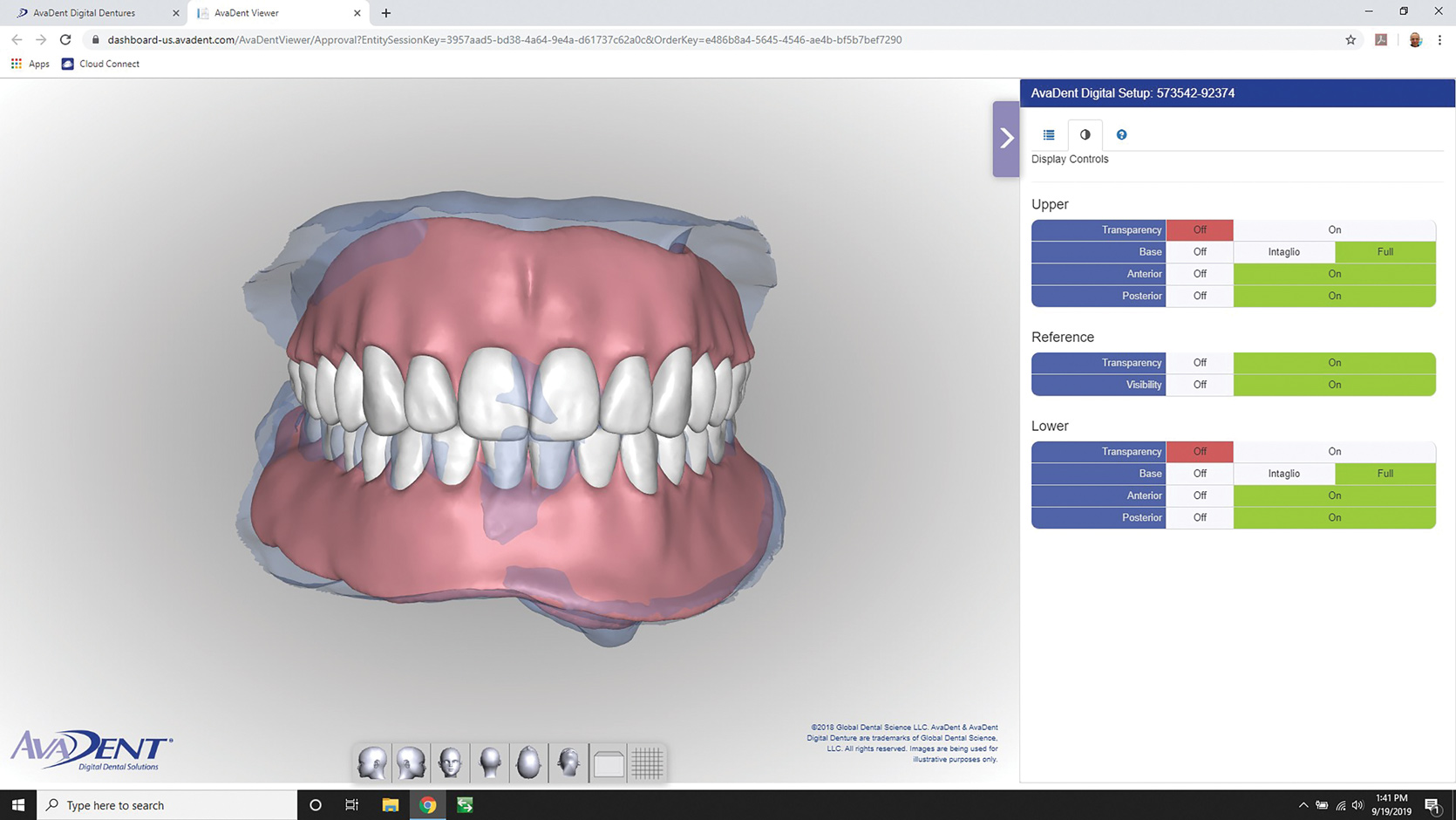Select the Display Controls contrast tab

pyautogui.click(x=1085, y=134)
